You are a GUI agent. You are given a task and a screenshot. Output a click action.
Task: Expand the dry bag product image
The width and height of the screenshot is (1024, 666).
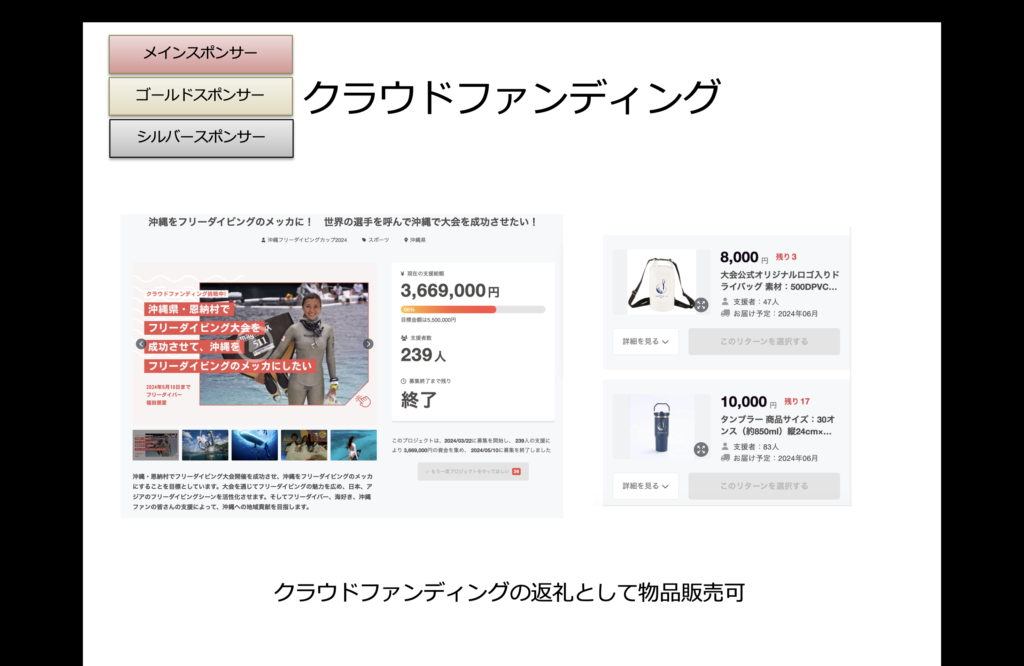[x=701, y=304]
